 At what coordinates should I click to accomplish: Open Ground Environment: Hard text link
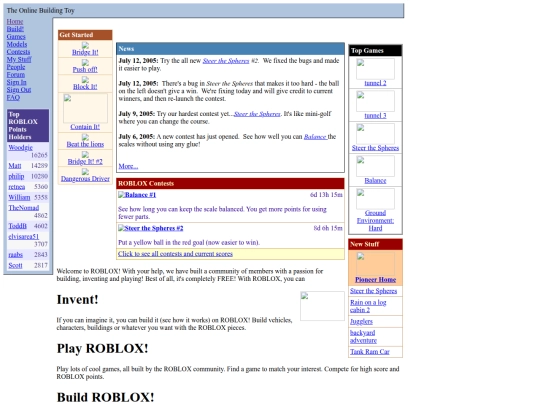click(375, 220)
